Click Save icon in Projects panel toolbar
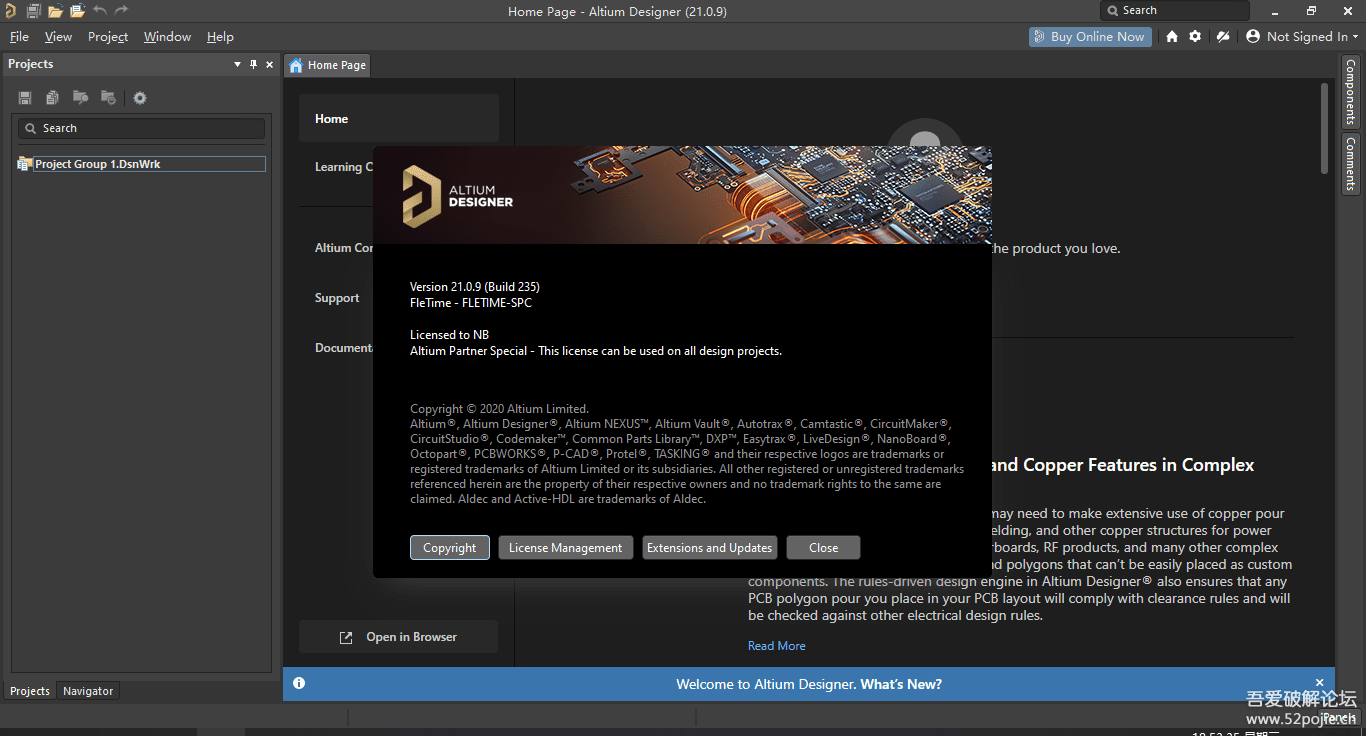 click(x=25, y=98)
